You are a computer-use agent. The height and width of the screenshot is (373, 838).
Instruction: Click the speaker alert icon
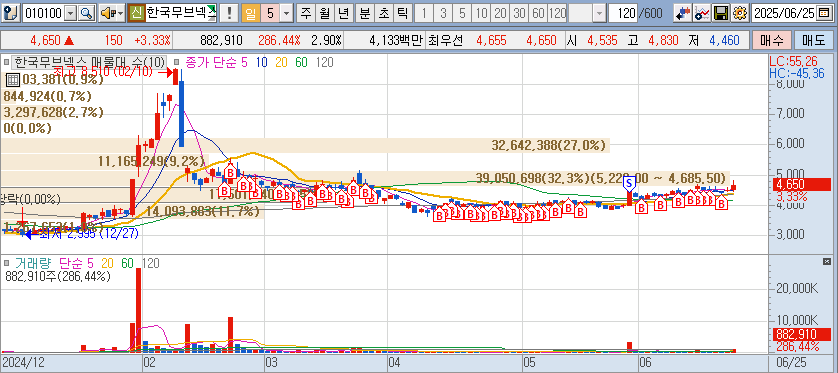point(107,13)
